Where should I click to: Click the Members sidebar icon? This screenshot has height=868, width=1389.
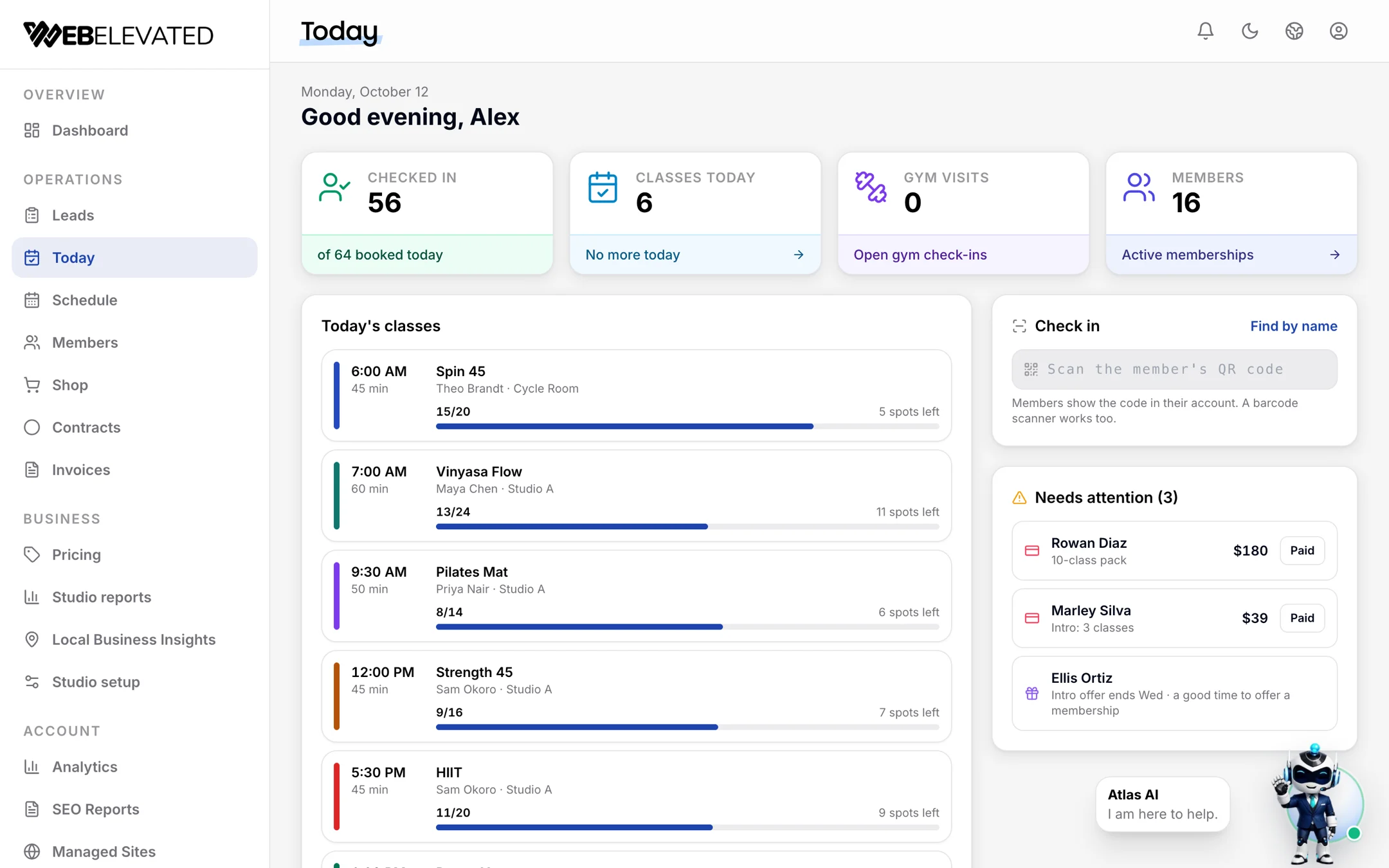point(32,343)
